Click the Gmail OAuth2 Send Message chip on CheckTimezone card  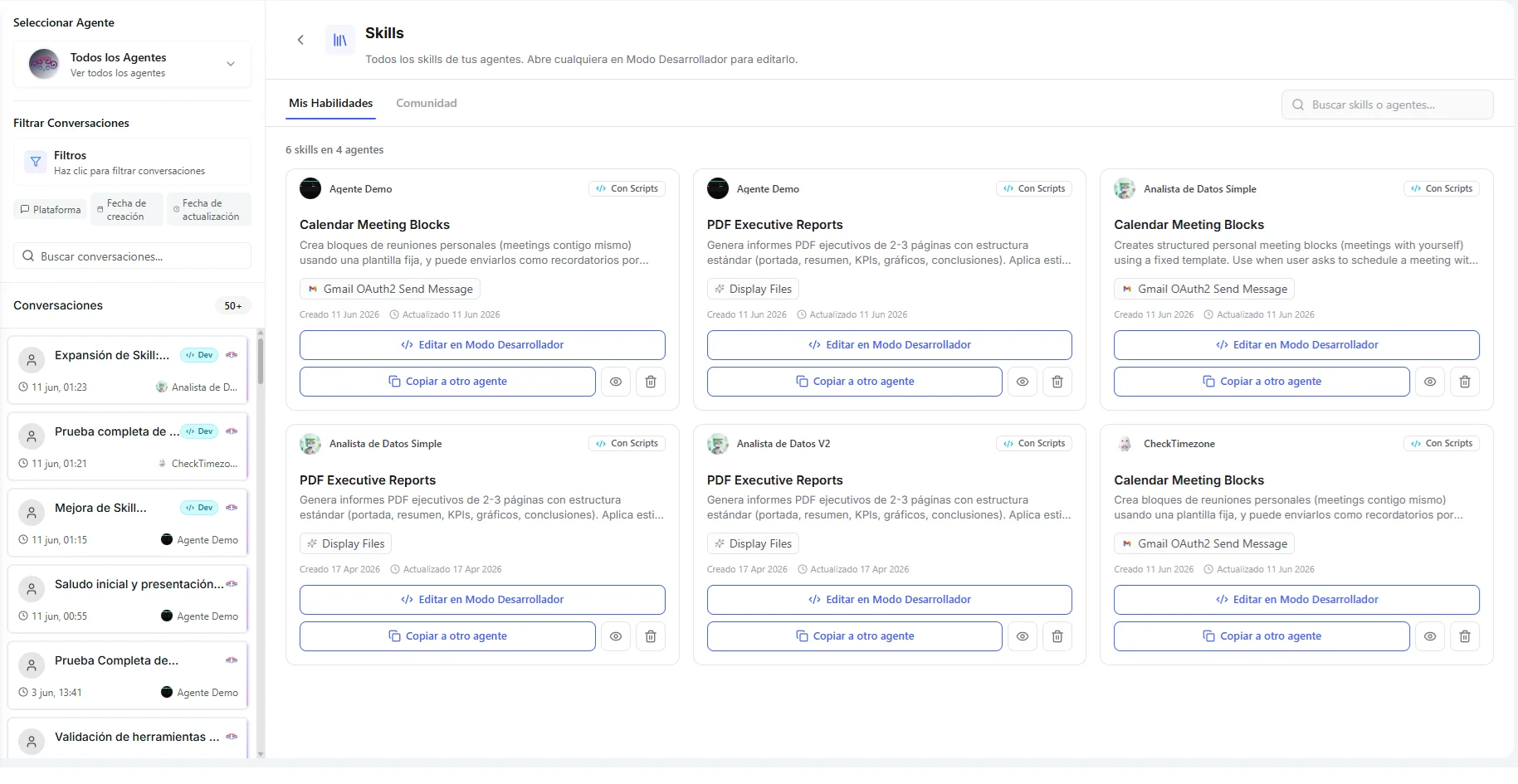[1204, 543]
